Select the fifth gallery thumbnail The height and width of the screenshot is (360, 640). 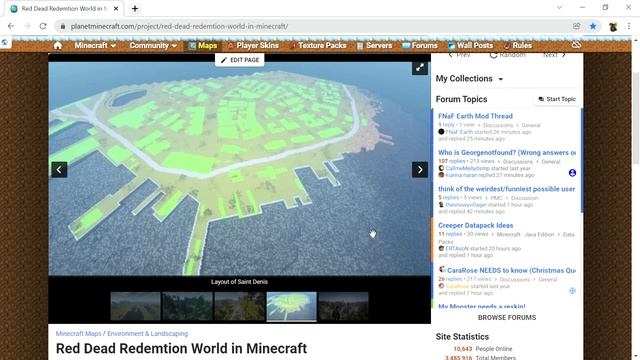point(343,306)
